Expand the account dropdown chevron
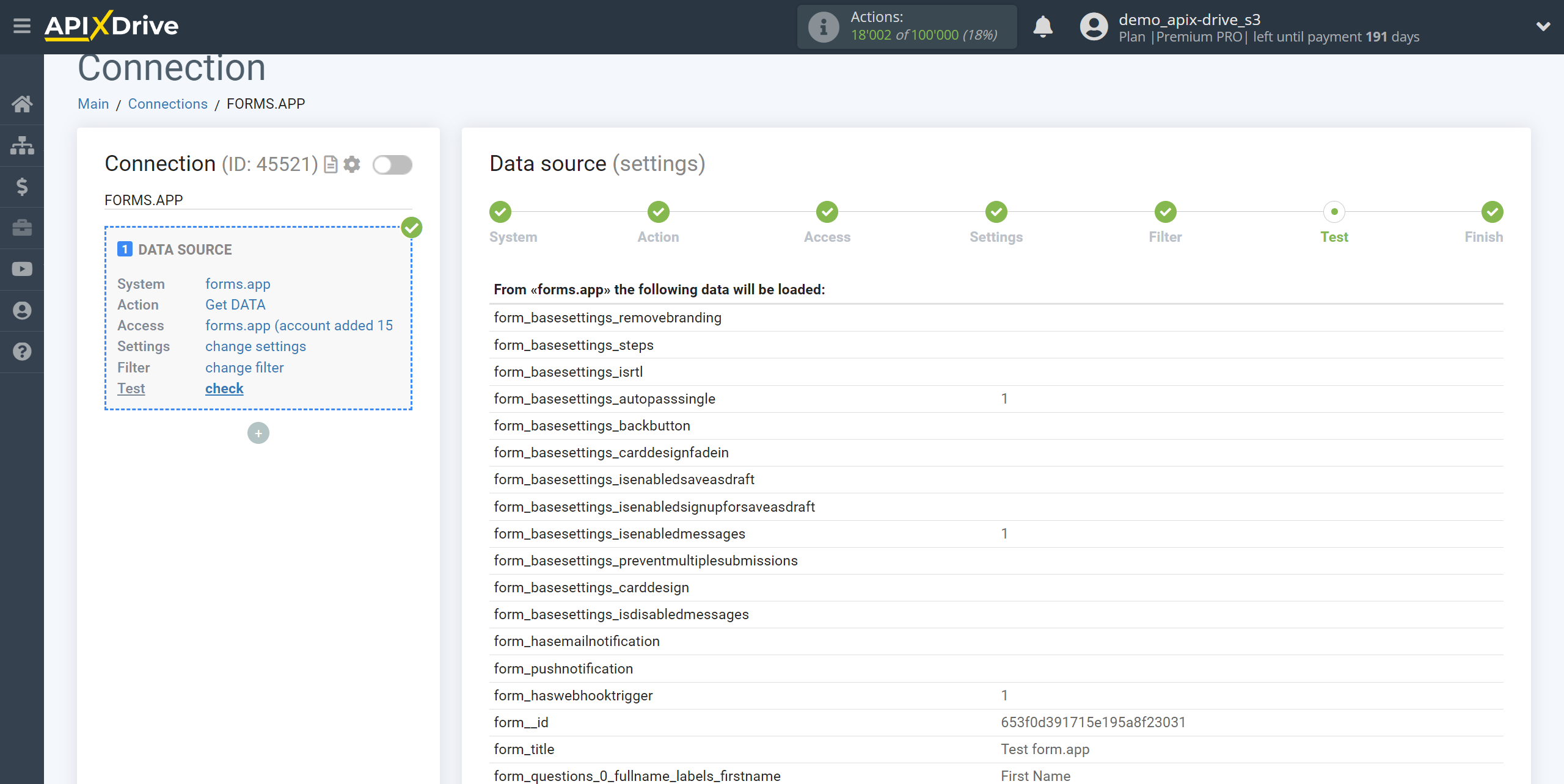Image resolution: width=1564 pixels, height=784 pixels. tap(1543, 26)
